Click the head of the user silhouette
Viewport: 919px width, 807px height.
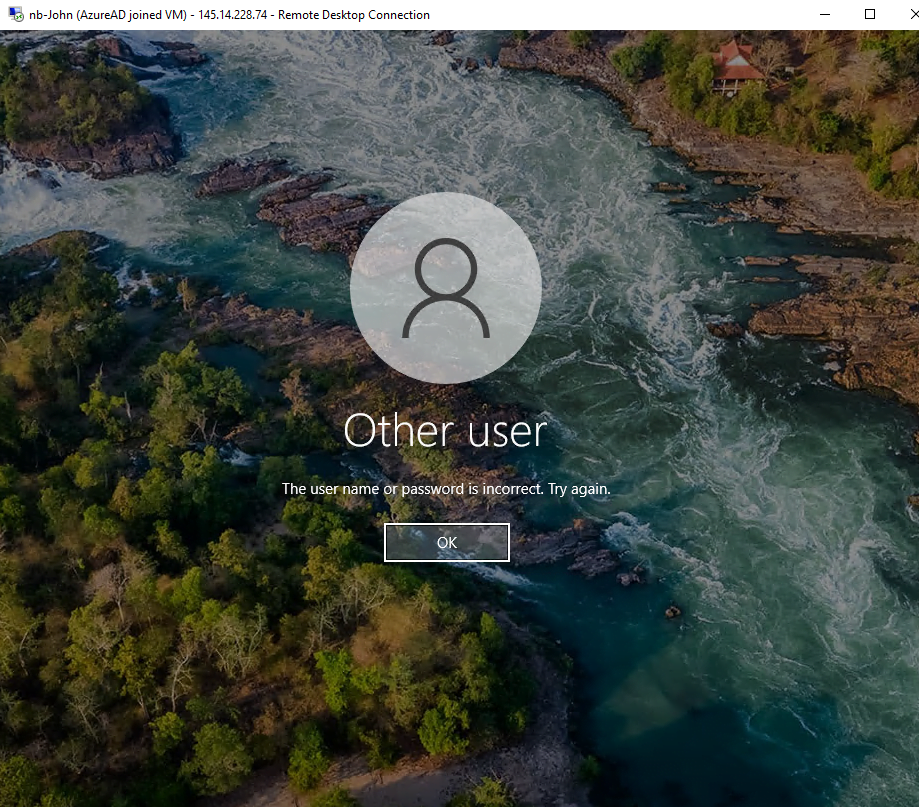click(x=445, y=268)
